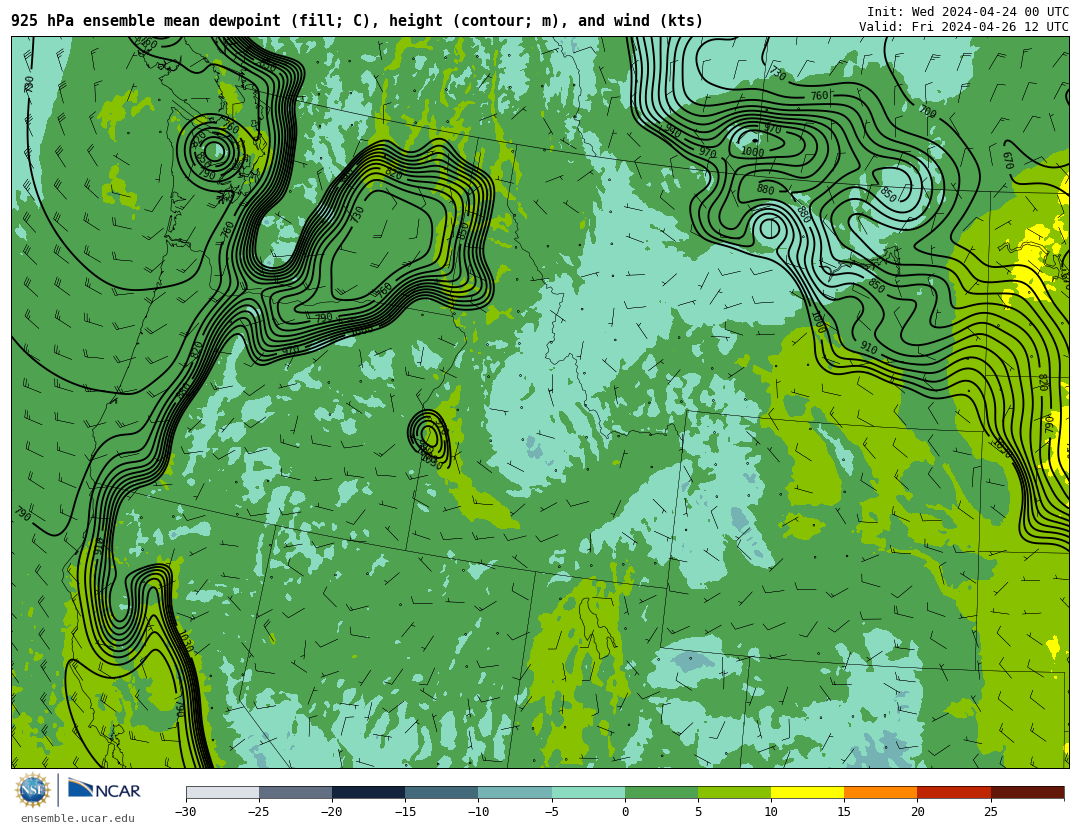This screenshot has width=1080, height=831.
Task: Click the NSF logo icon
Action: 32,790
